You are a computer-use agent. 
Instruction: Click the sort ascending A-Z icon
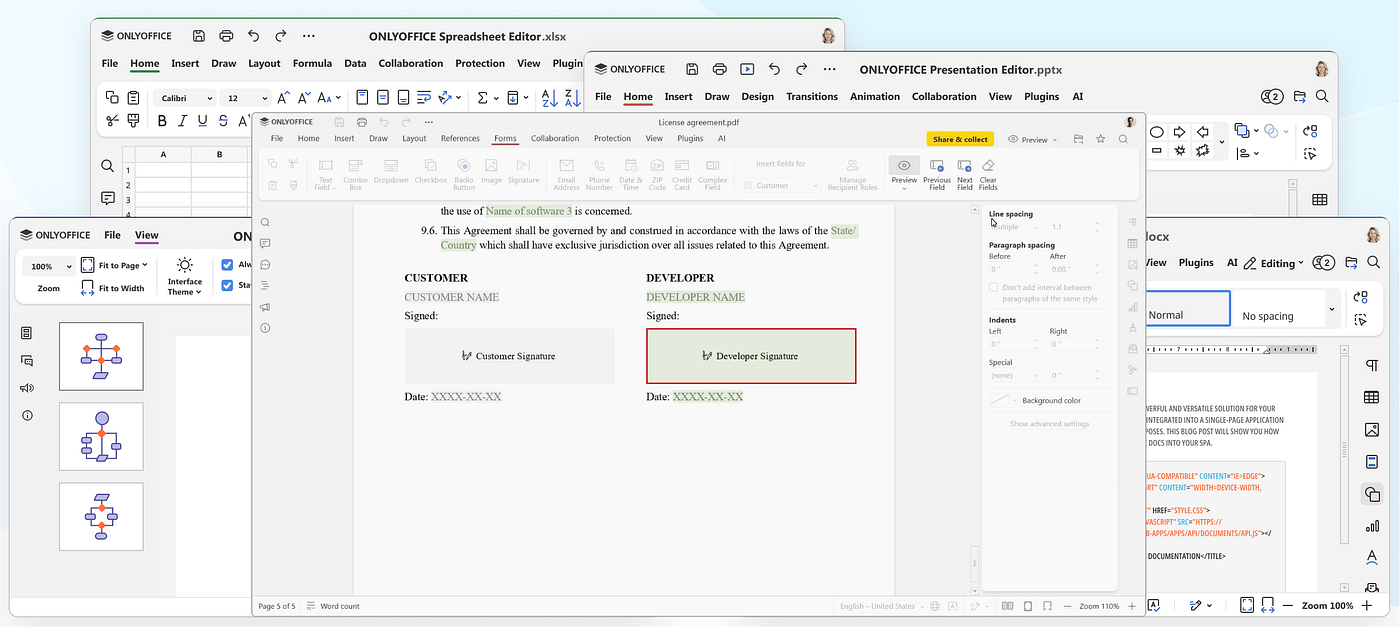coord(549,98)
